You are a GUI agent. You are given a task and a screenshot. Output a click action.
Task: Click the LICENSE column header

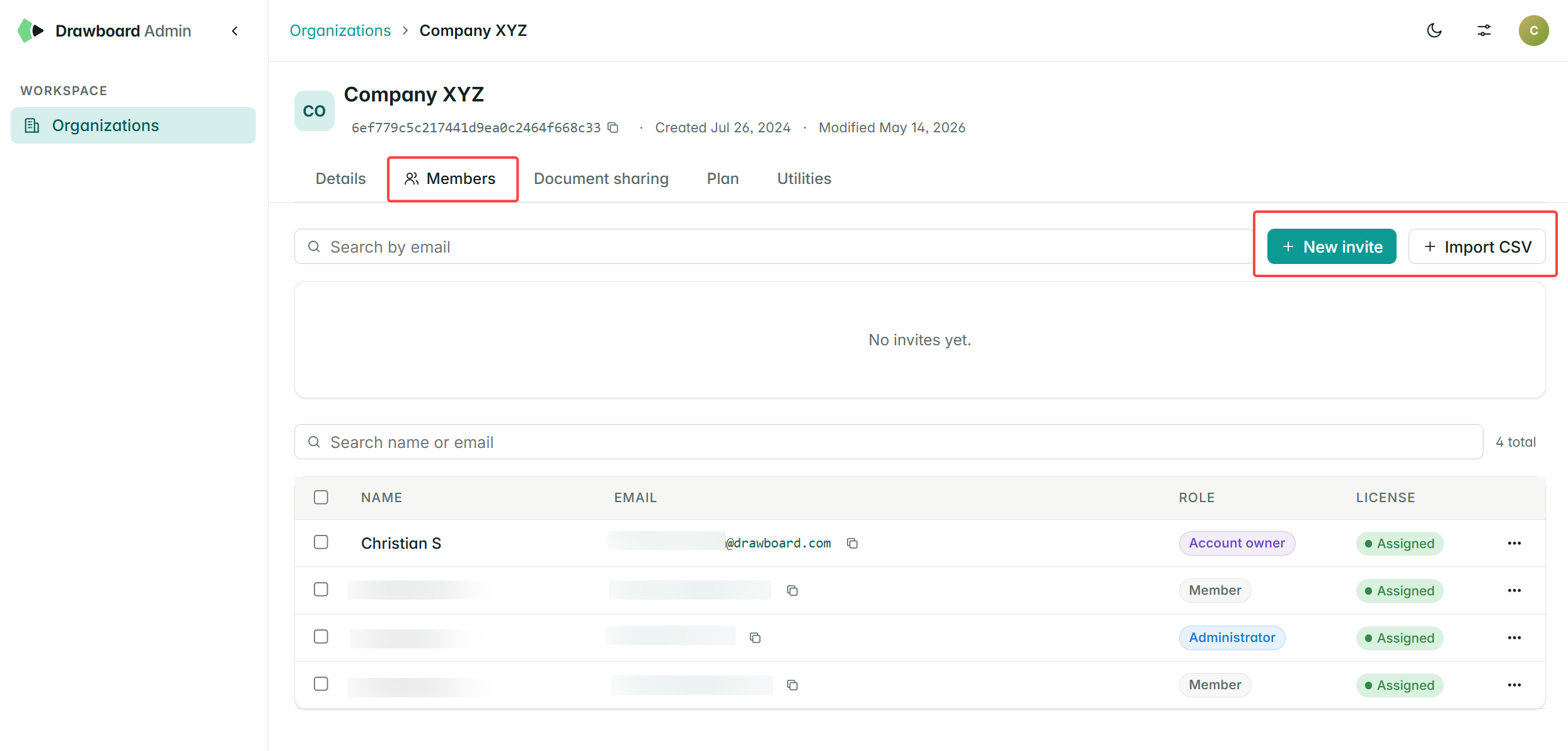pos(1385,498)
